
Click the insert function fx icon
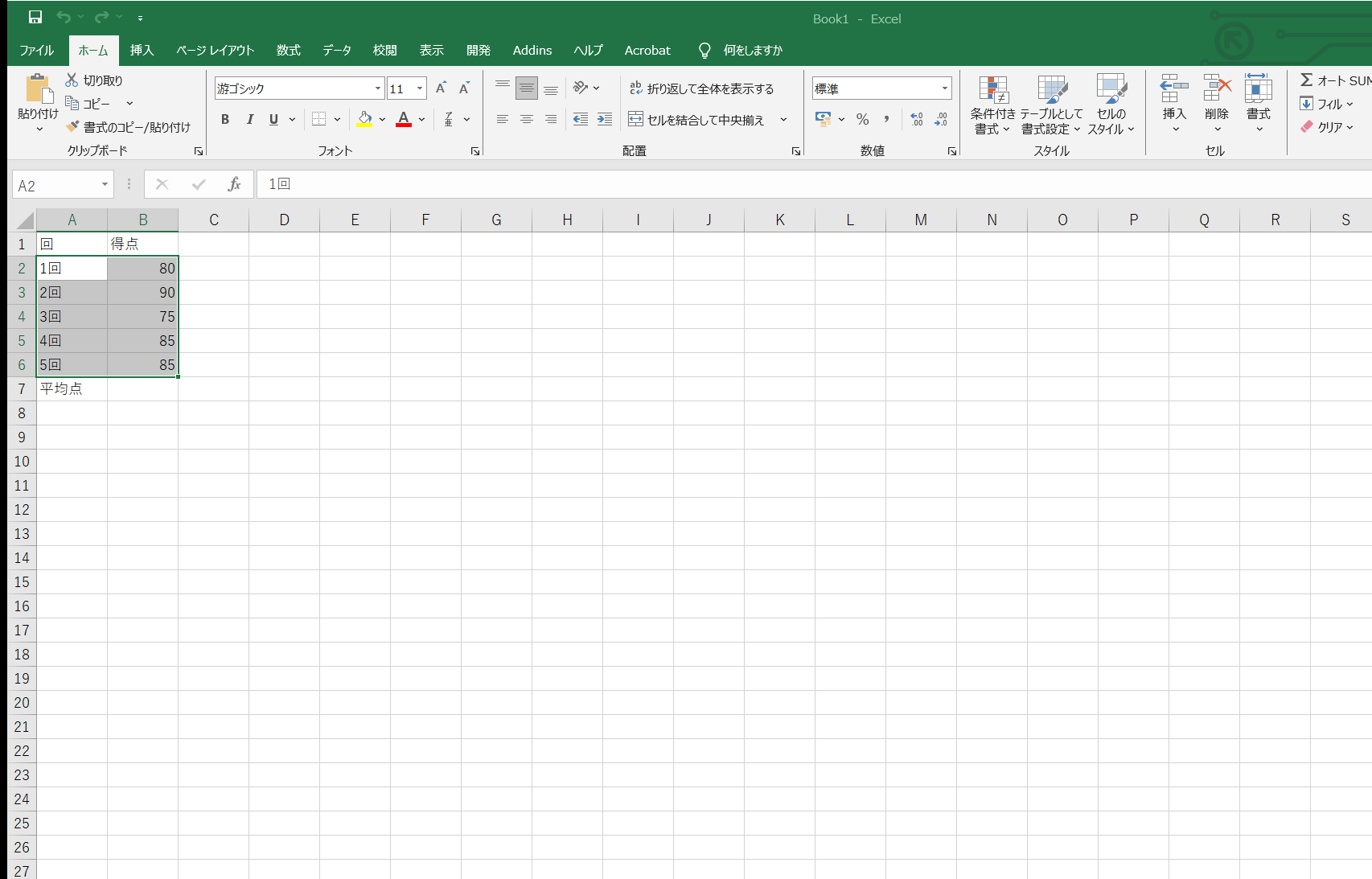(x=234, y=184)
